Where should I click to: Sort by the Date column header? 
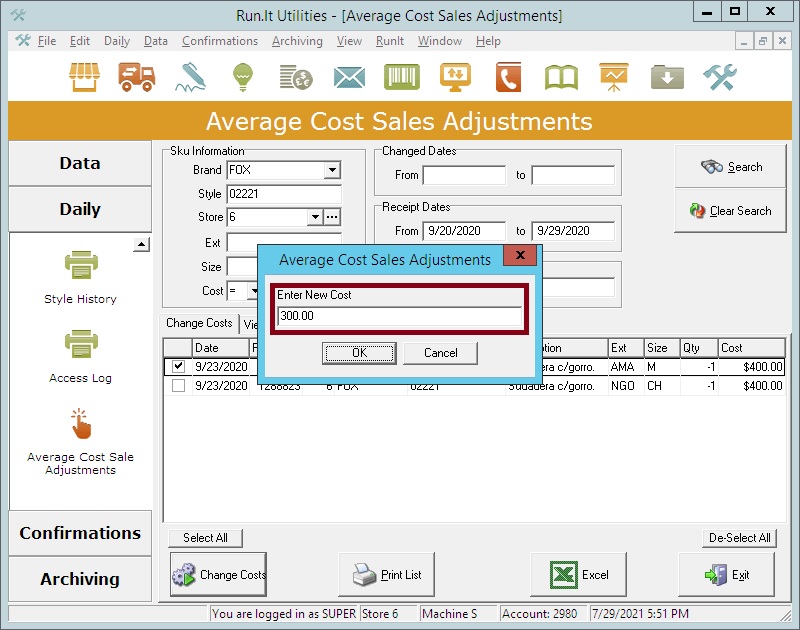pyautogui.click(x=220, y=348)
